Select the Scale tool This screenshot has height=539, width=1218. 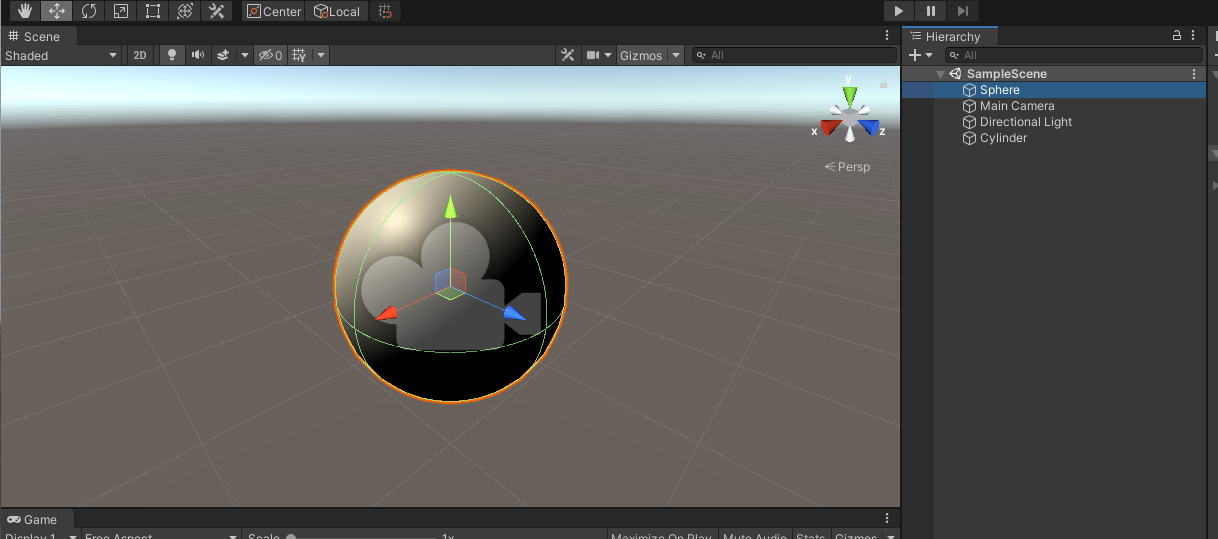pyautogui.click(x=121, y=11)
